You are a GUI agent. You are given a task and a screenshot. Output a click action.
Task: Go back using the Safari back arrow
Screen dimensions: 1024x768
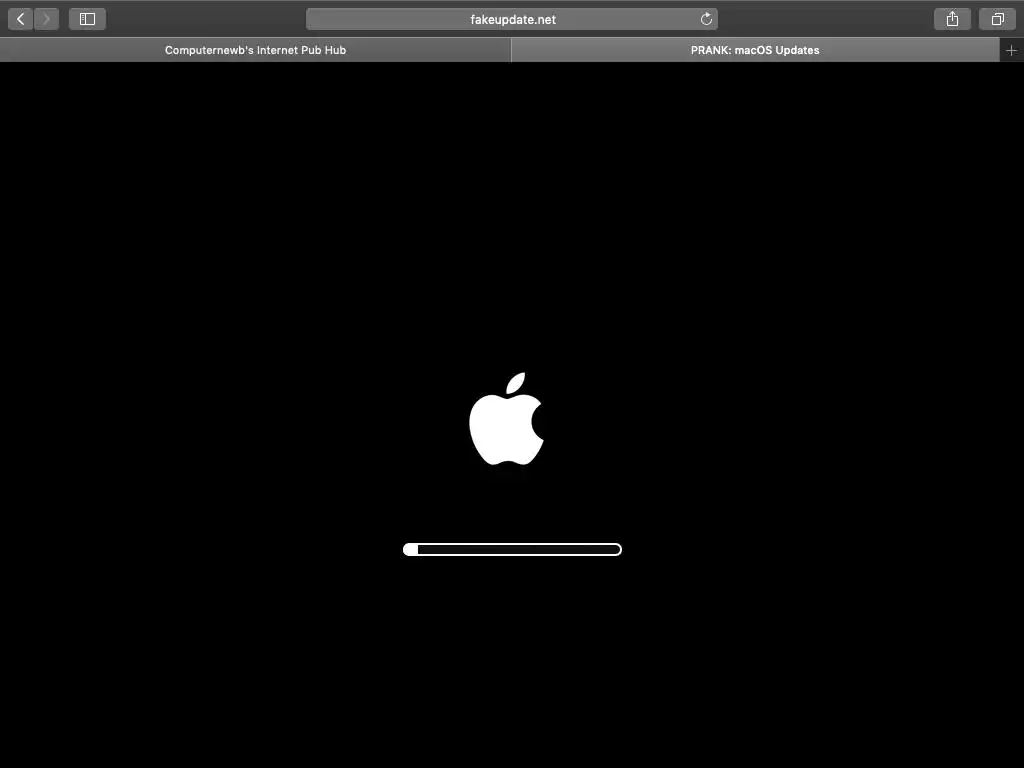[20, 19]
